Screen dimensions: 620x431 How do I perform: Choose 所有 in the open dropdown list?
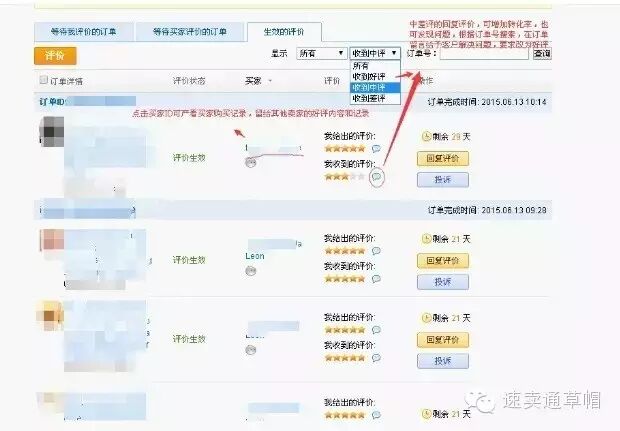coord(375,66)
